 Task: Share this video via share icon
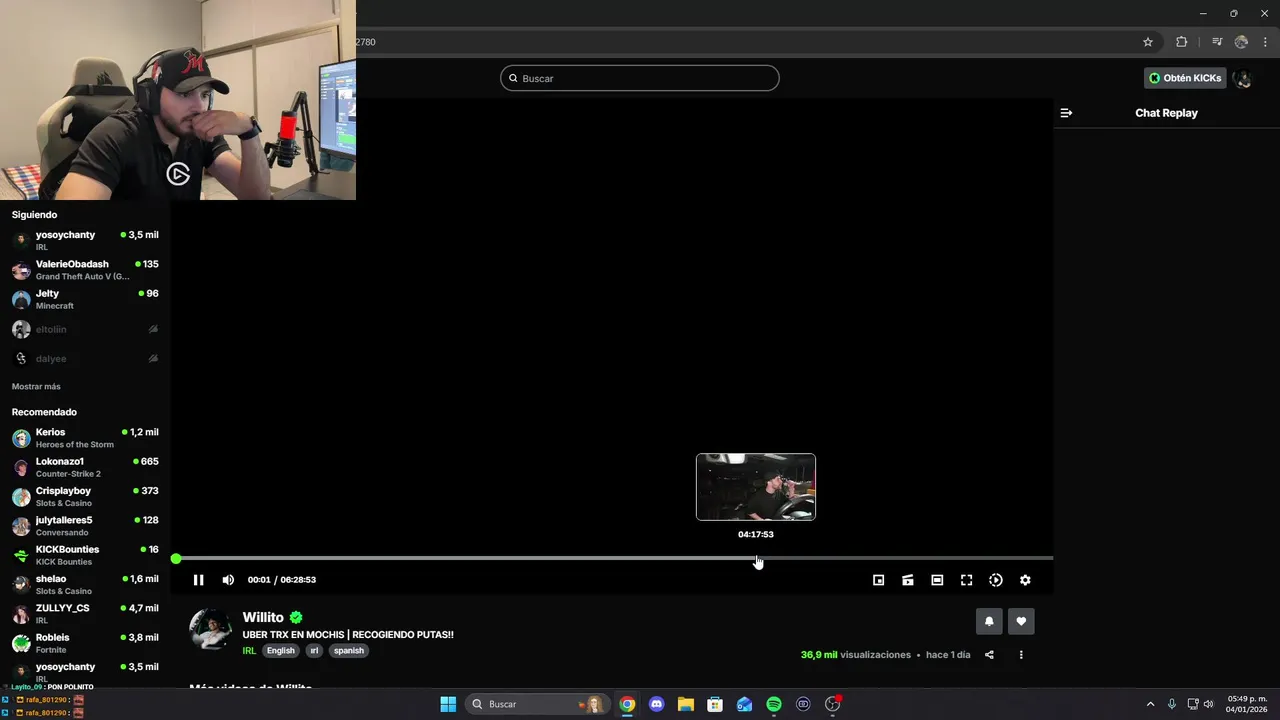click(x=989, y=655)
